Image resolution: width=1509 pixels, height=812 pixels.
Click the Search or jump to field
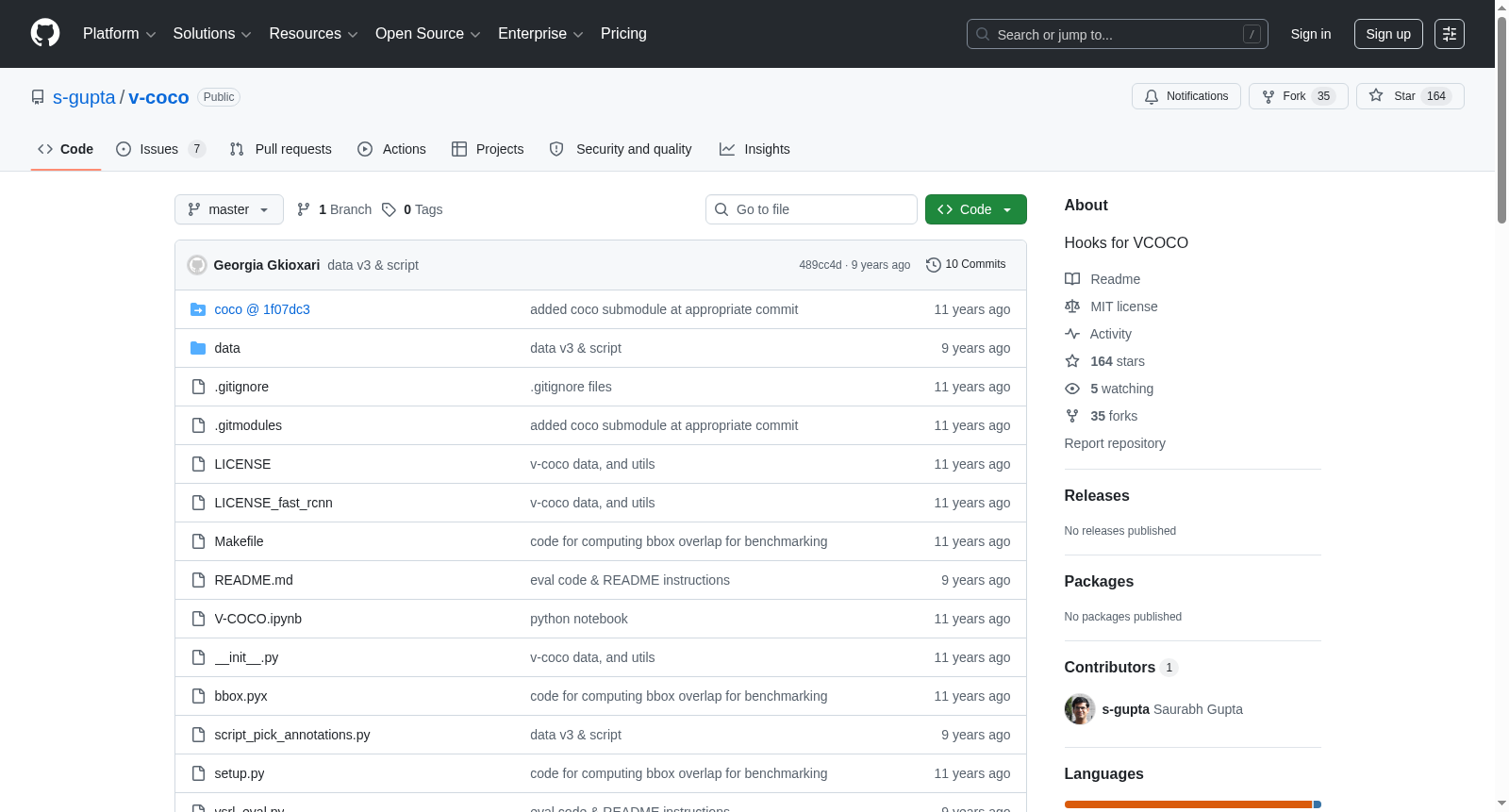pyautogui.click(x=1118, y=34)
